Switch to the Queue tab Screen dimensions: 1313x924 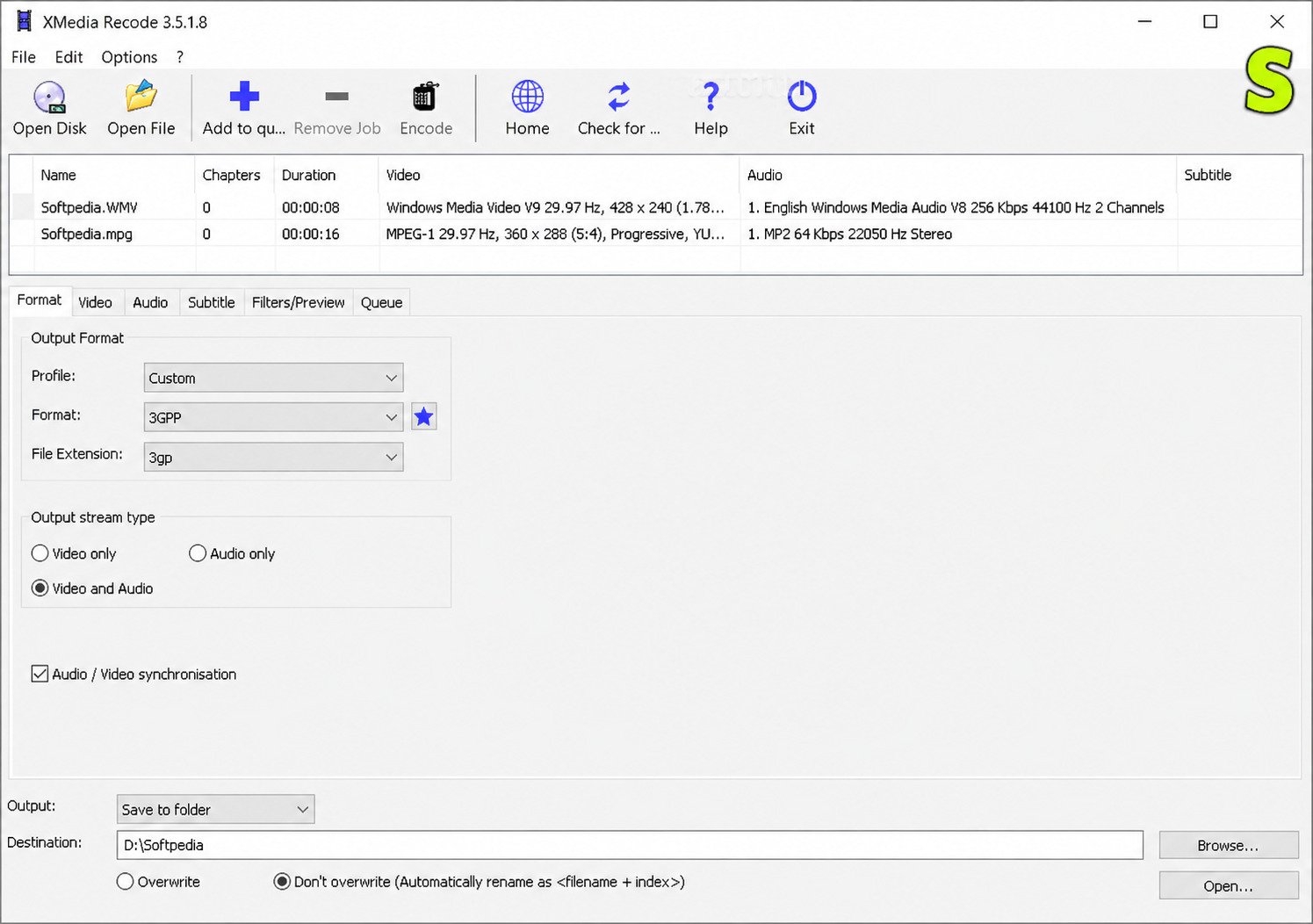381,302
